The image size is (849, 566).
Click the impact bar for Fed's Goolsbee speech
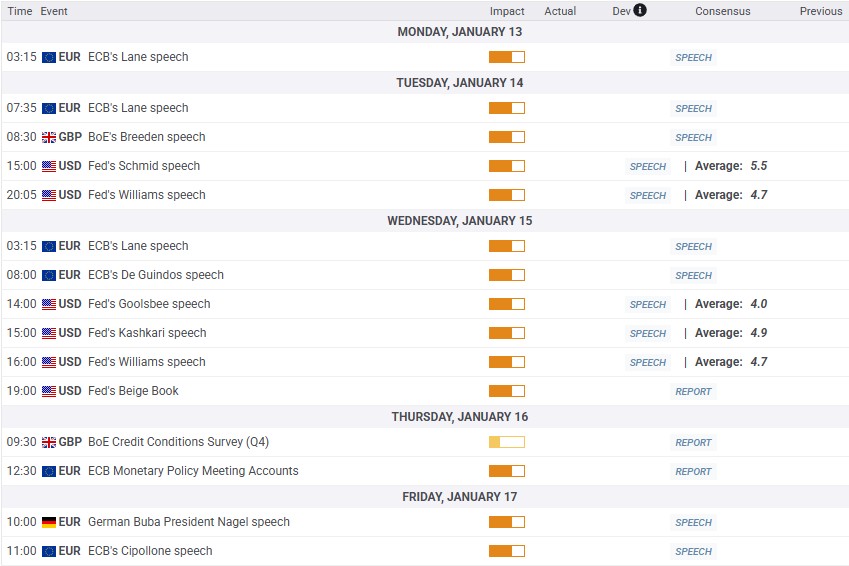[506, 305]
